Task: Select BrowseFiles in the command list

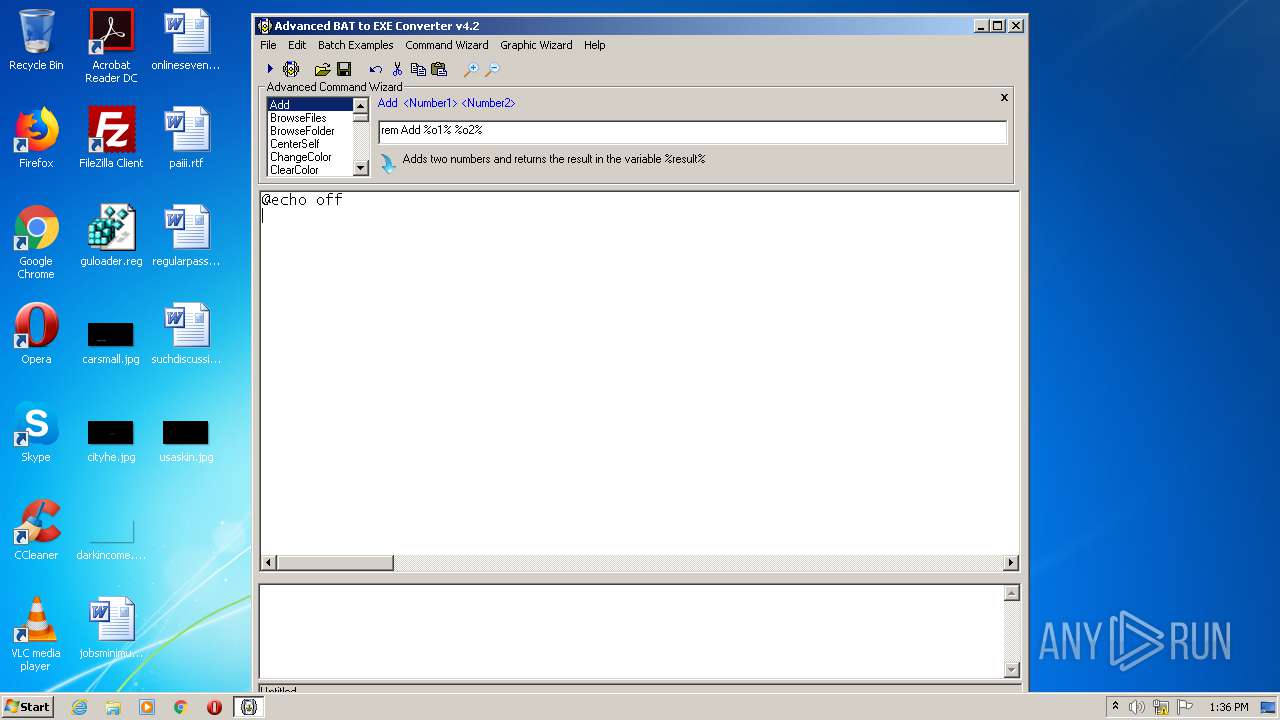Action: pos(310,118)
